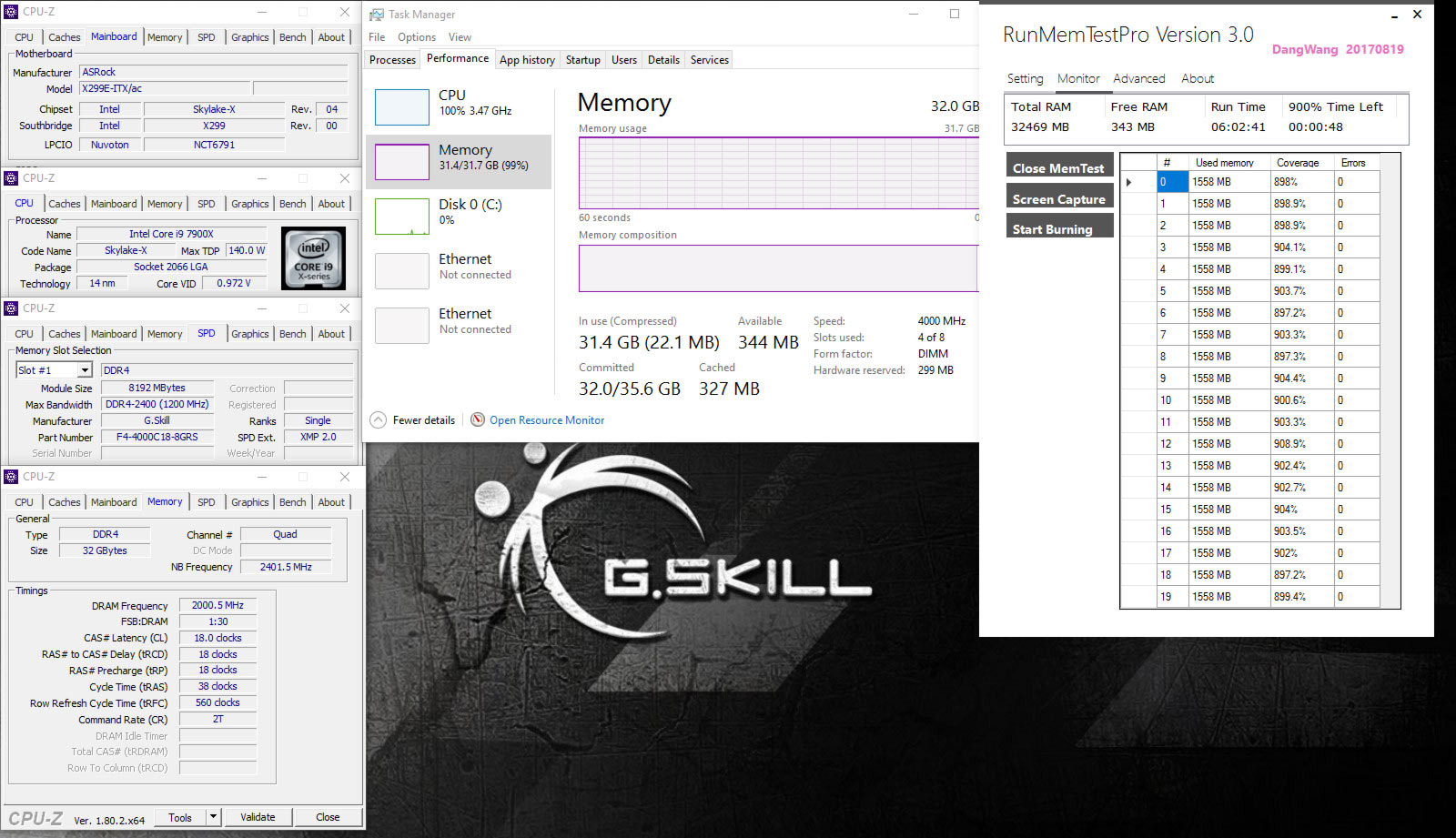Click the Task Manager title bar icon
The height and width of the screenshot is (838, 1456).
pyautogui.click(x=376, y=15)
